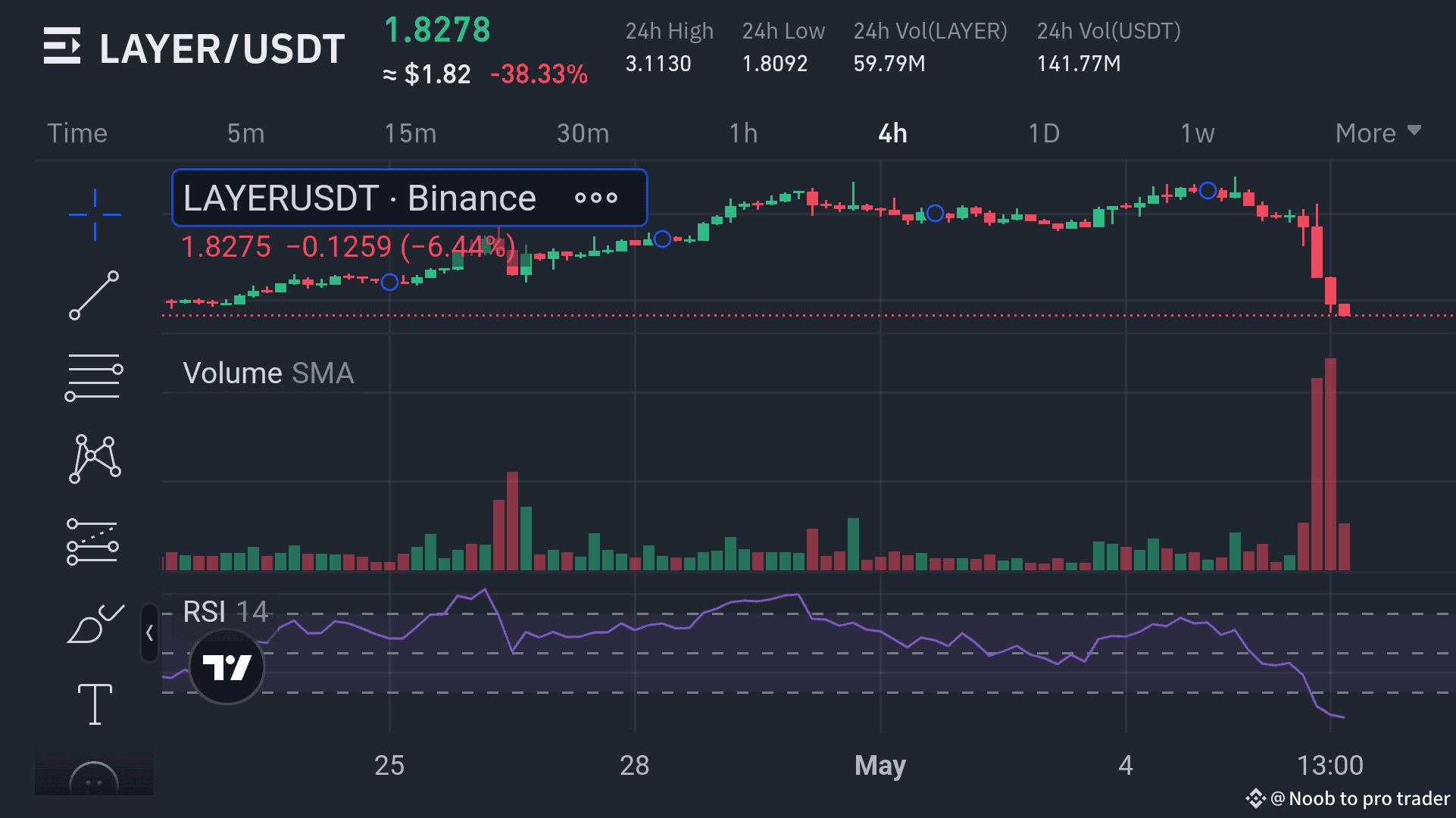Image resolution: width=1456 pixels, height=818 pixels.
Task: Expand the More timeframes dropdown
Action: coord(1377,133)
